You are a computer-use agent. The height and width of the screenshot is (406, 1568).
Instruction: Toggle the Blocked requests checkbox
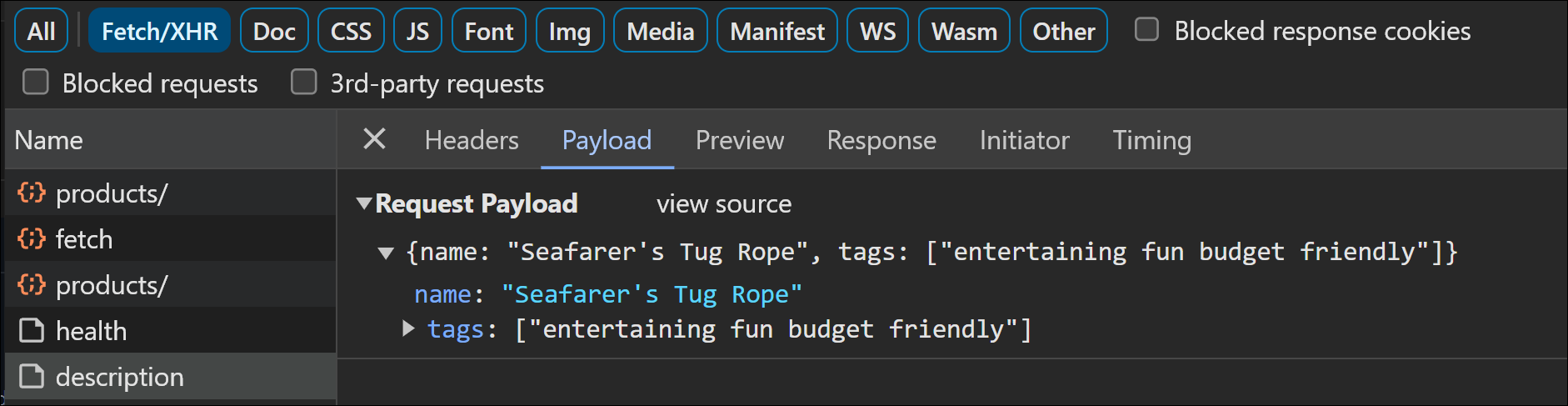(35, 83)
